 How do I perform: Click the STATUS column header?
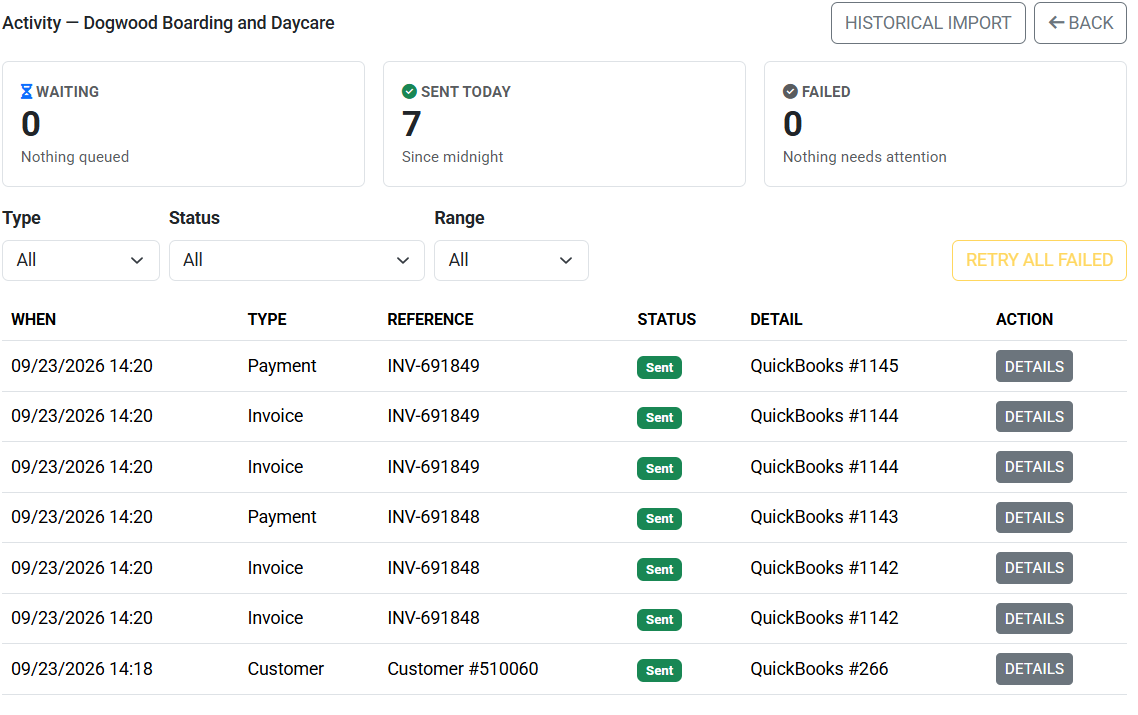pyautogui.click(x=666, y=319)
